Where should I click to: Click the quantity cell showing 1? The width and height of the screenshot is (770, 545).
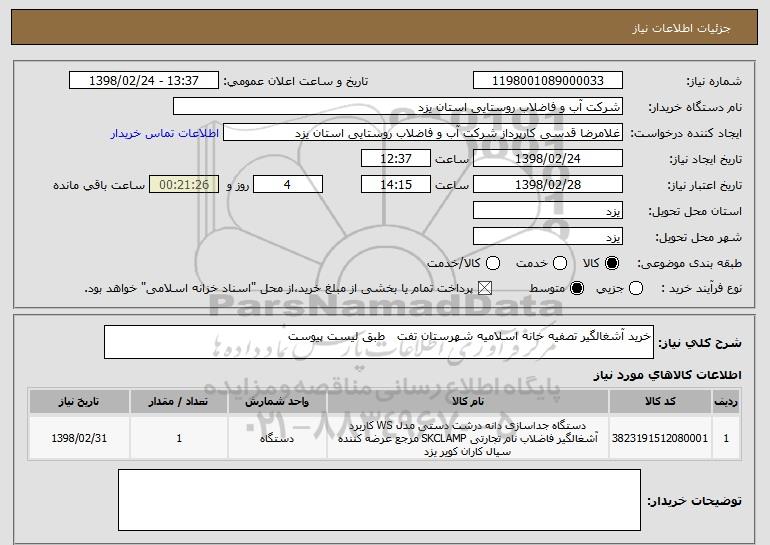tap(178, 438)
